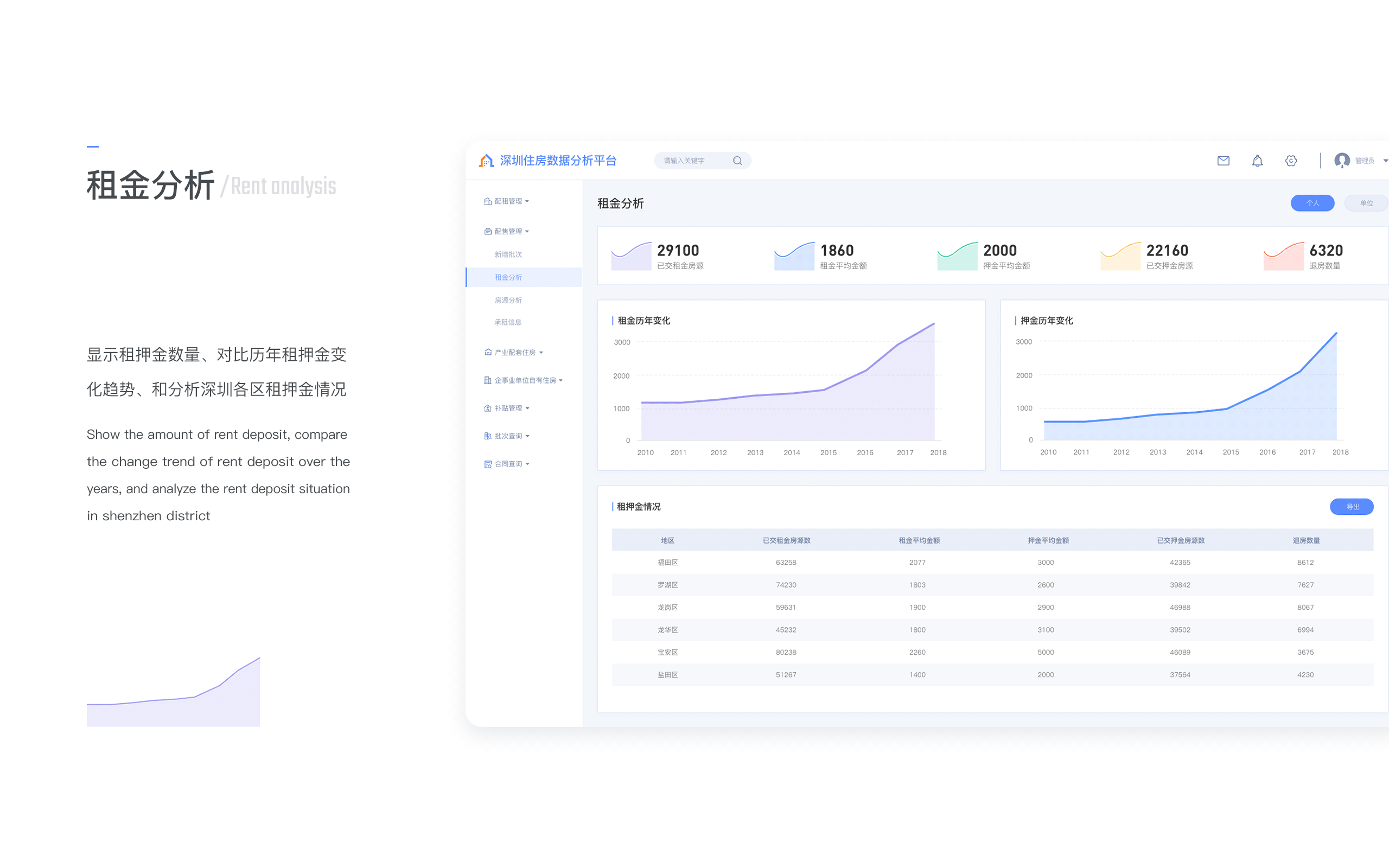Expand the 补贴管理 sidebar menu
This screenshot has height=868, width=1389.
[507, 408]
